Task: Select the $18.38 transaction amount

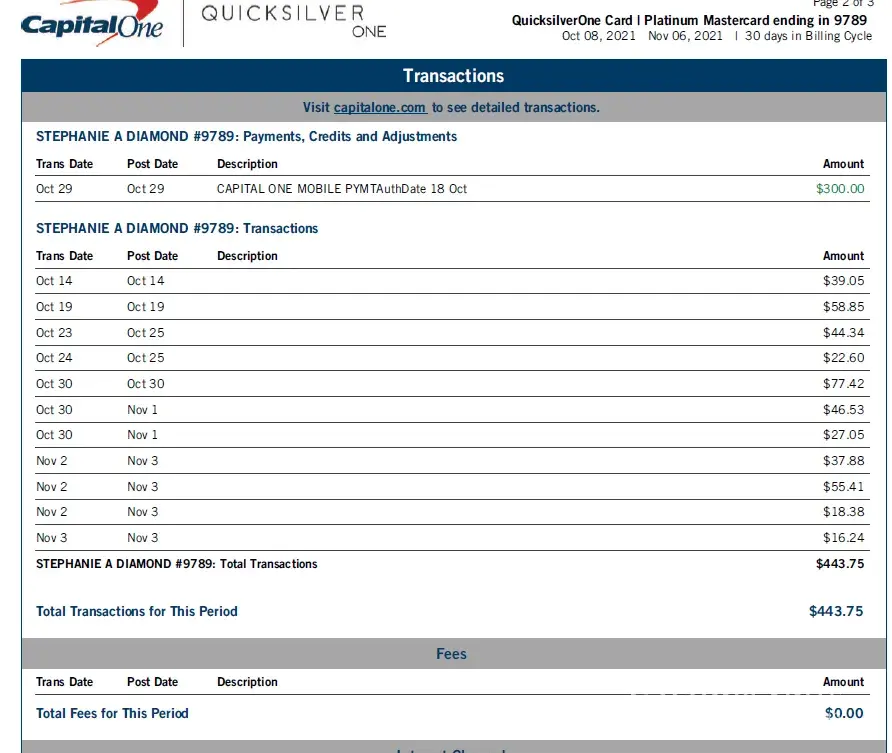Action: coord(843,512)
